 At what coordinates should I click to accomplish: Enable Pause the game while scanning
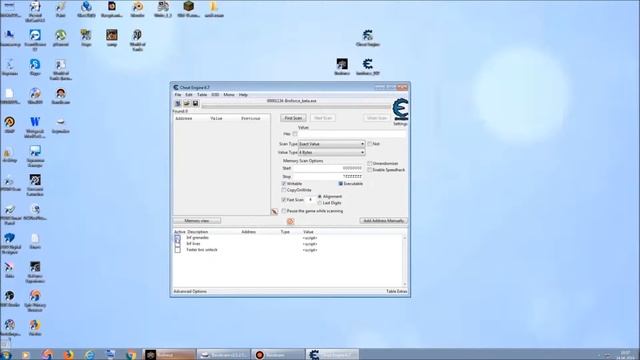284,211
